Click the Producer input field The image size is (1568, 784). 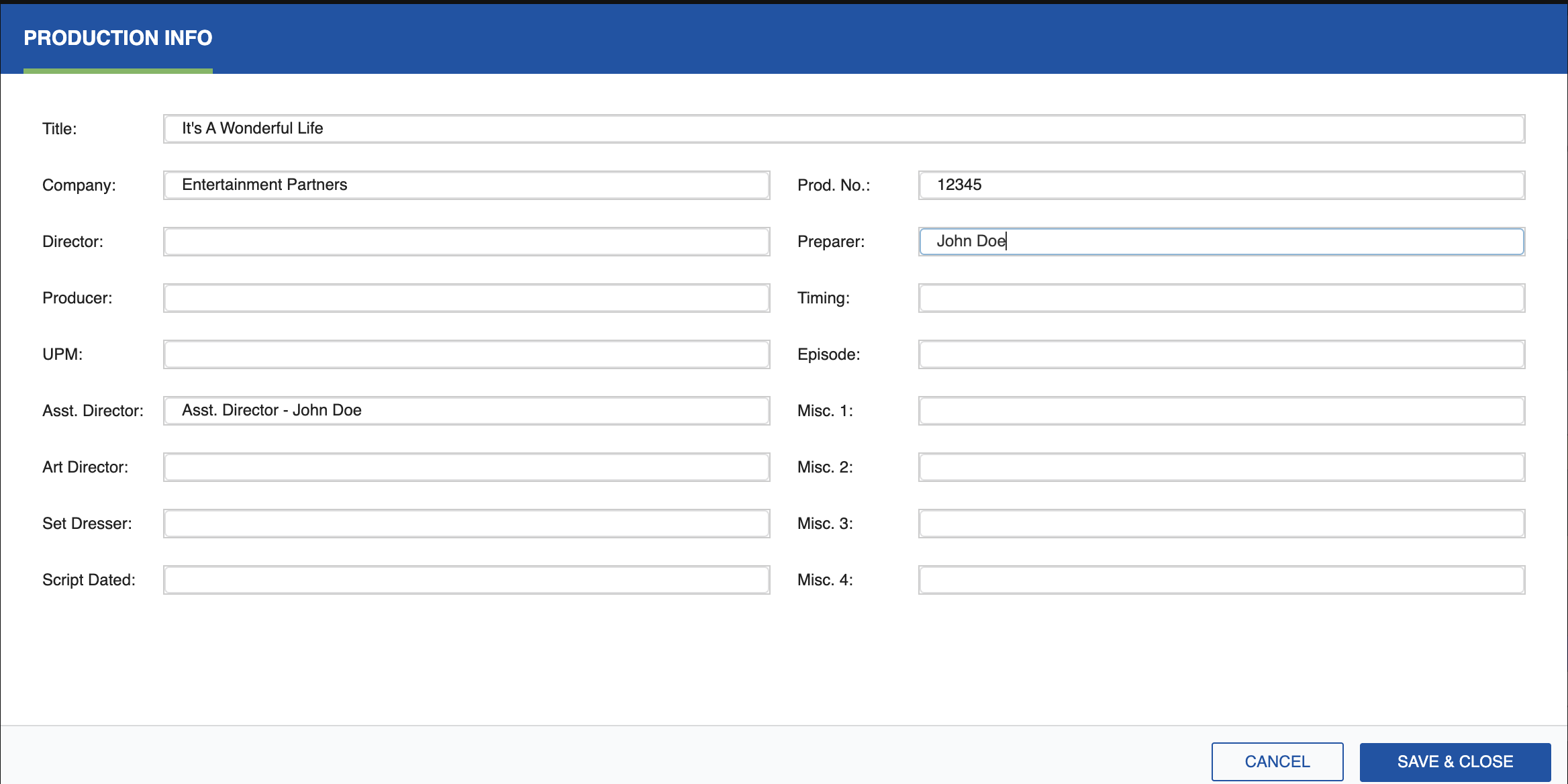[466, 297]
